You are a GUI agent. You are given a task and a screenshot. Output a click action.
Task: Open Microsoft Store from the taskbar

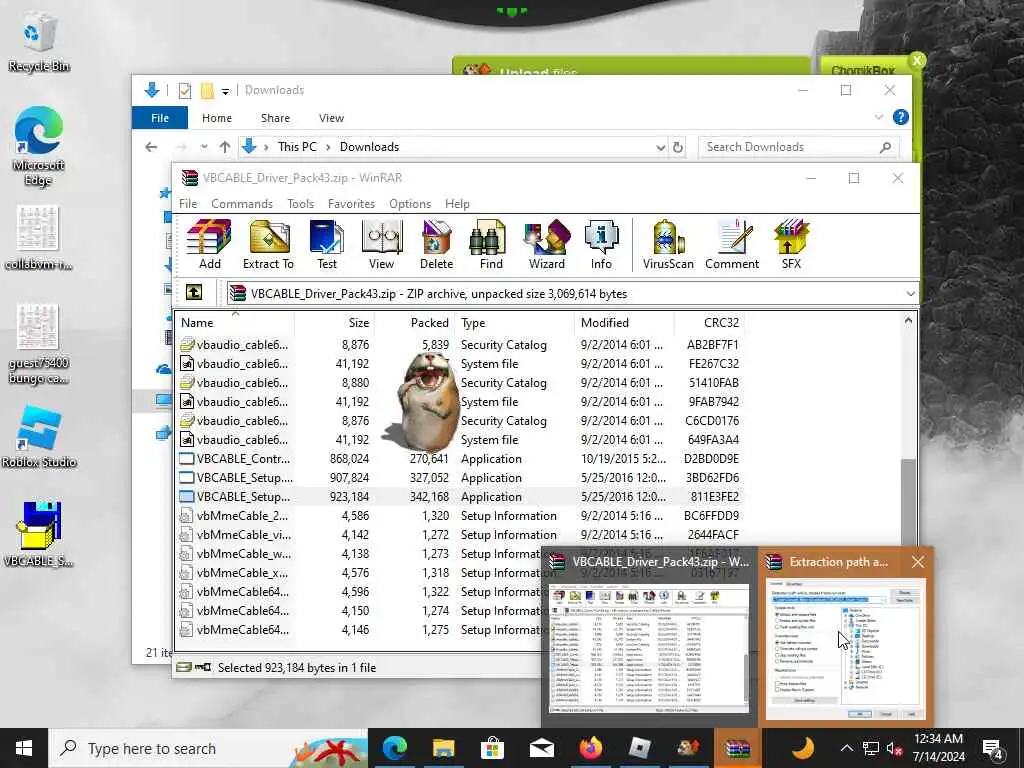point(492,748)
